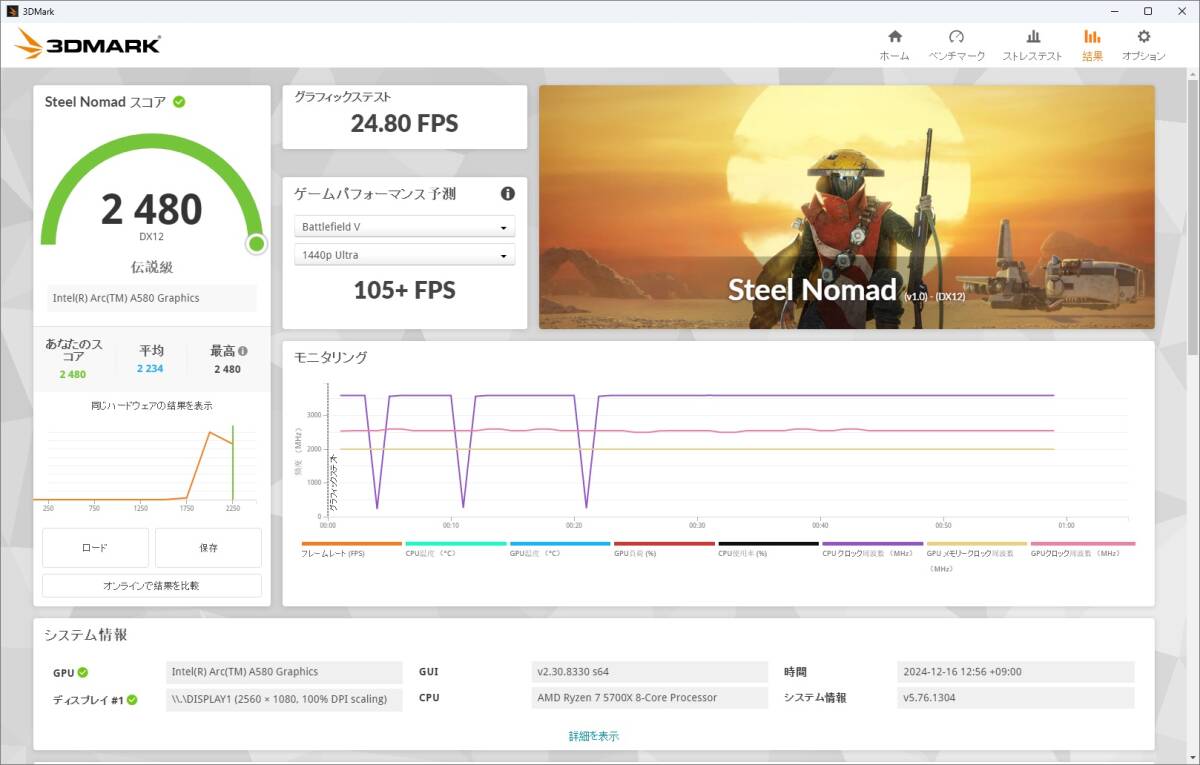Expand the Battlefield V game dropdown
Image resolution: width=1200 pixels, height=765 pixels.
pyautogui.click(x=404, y=227)
